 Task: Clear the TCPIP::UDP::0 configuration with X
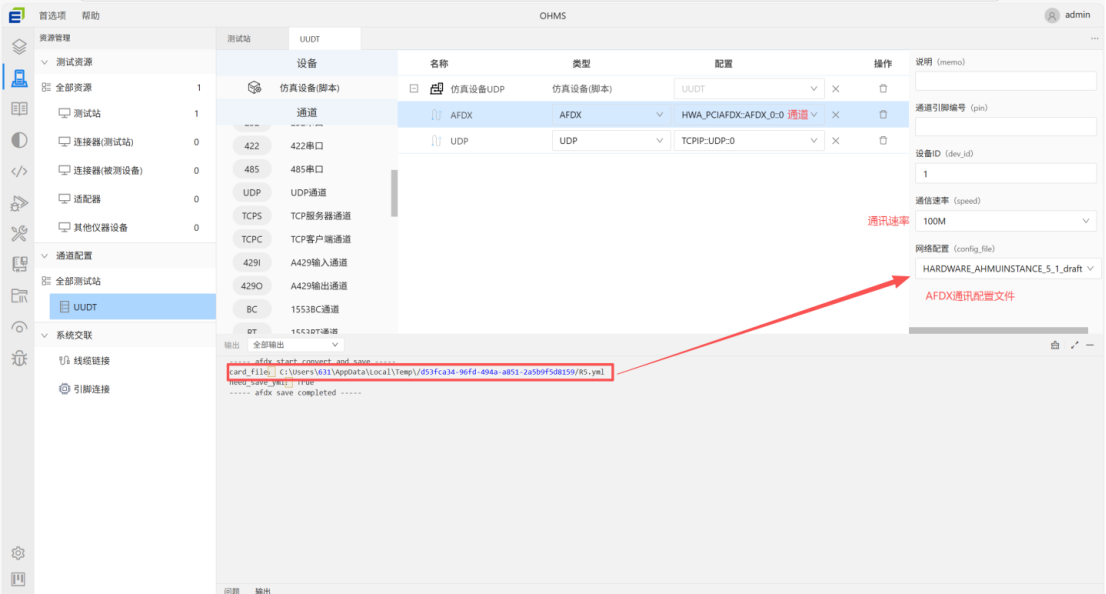[836, 141]
